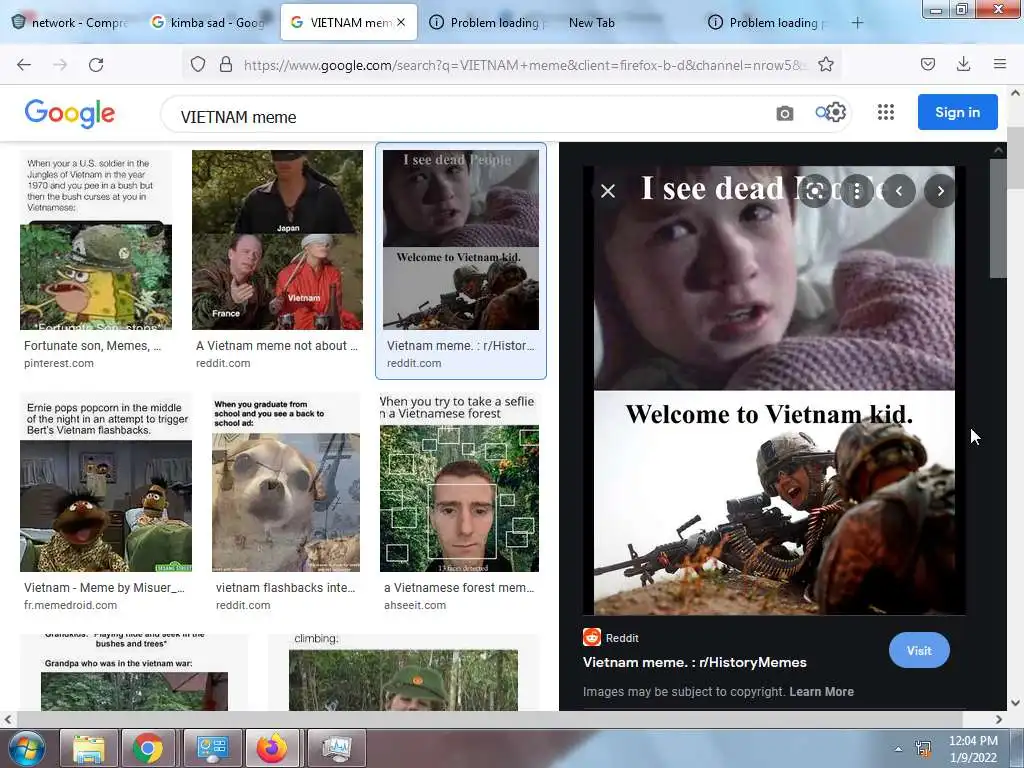Open the Fortunate son Spongebob thumbnail
The height and width of the screenshot is (768, 1024).
[96, 240]
